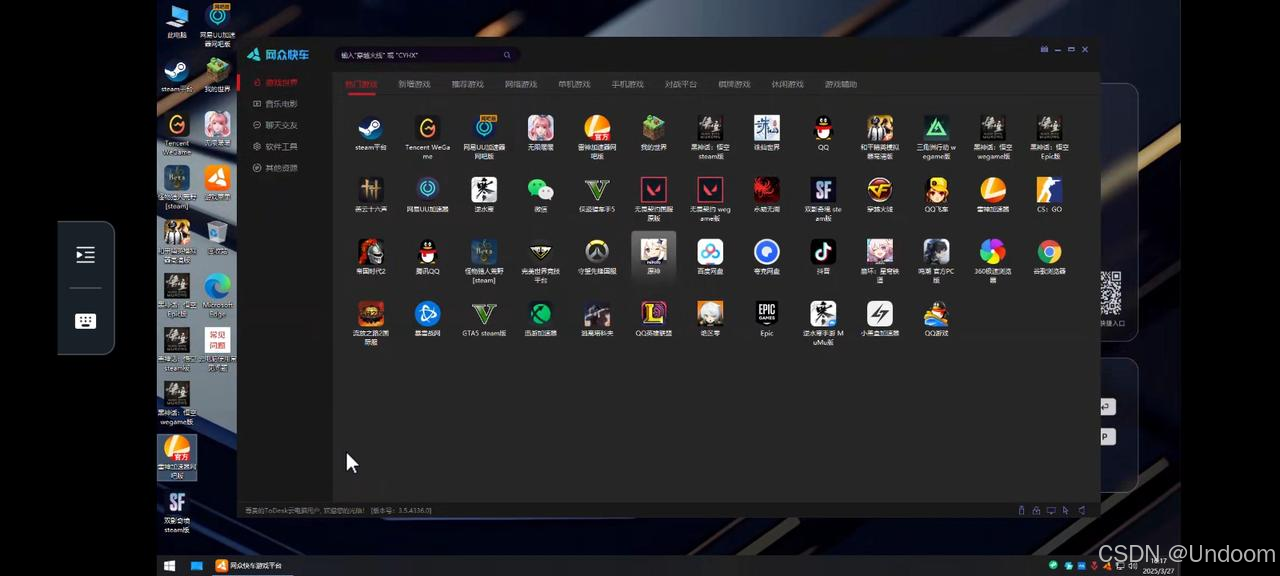The height and width of the screenshot is (576, 1280).
Task: Open the list menu icon on the floating side panel
Action: coord(85,255)
